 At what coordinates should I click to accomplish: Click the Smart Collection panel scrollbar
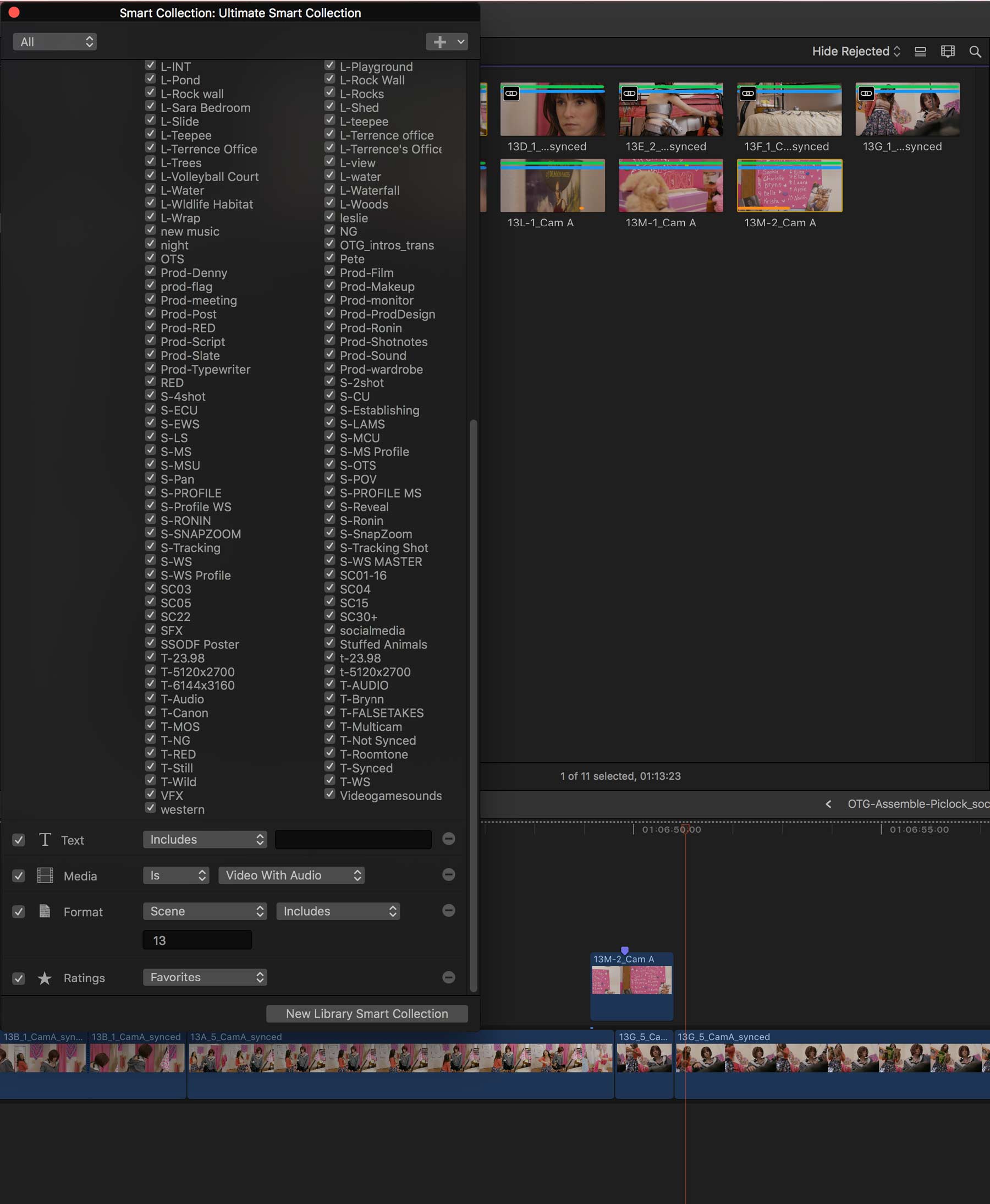tap(473, 705)
